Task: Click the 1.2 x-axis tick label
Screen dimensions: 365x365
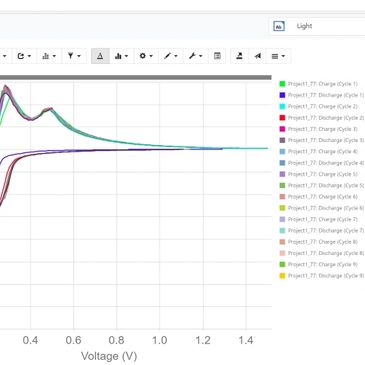Action: click(x=203, y=341)
